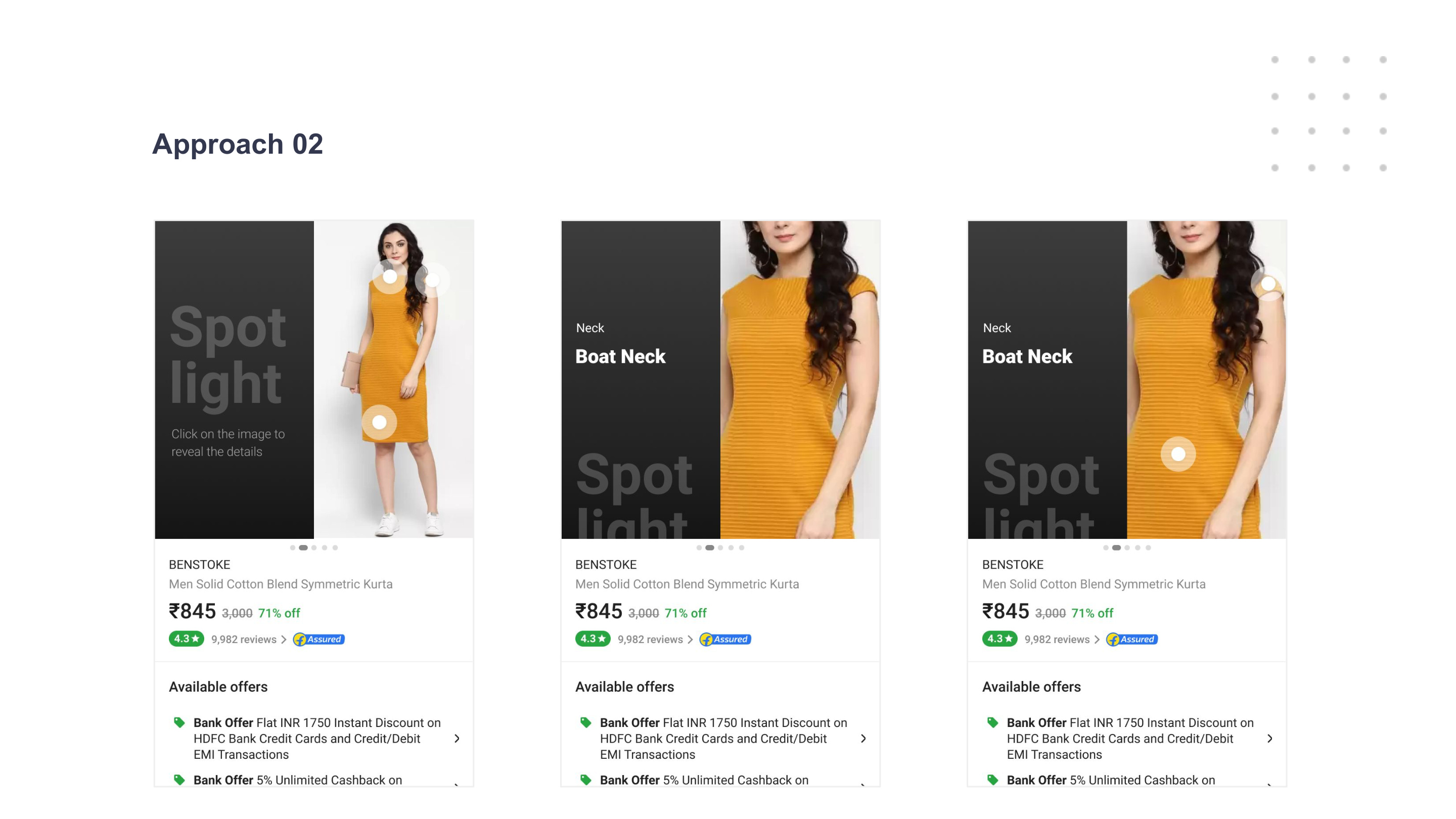Click BENSTOKE brand name in second card
The height and width of the screenshot is (819, 1456).
coord(606,564)
